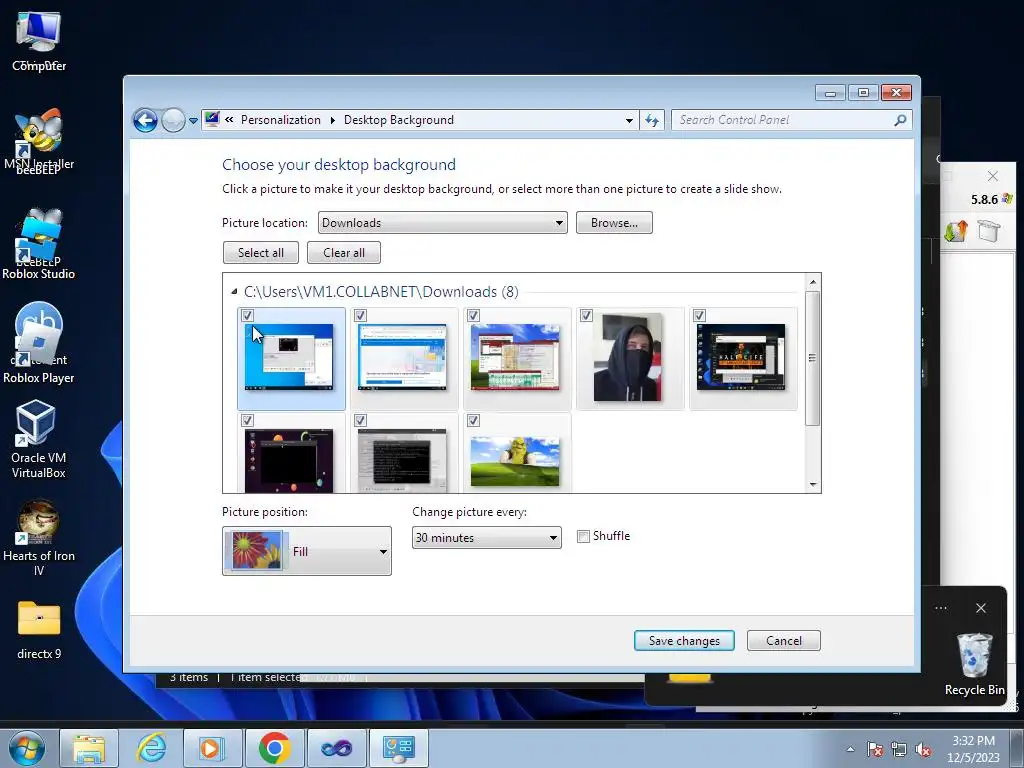Screen dimensions: 1024x768
Task: Select the blue desktop screenshot thumbnail
Action: [x=289, y=357]
